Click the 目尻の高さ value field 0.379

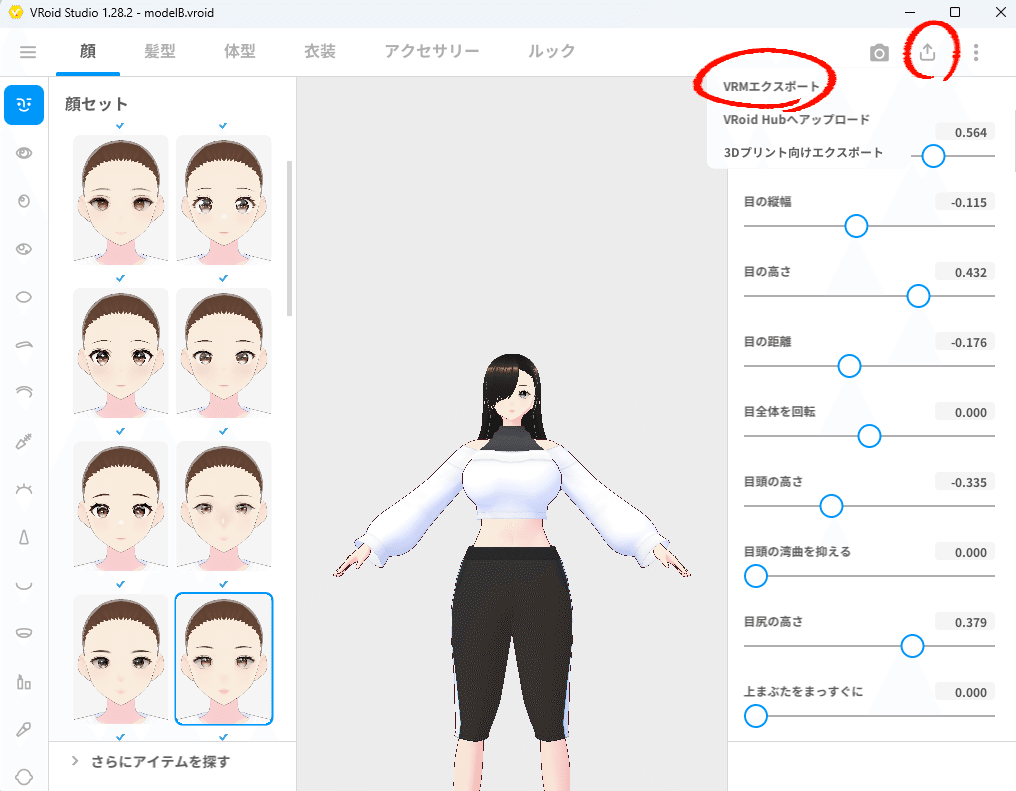(965, 622)
